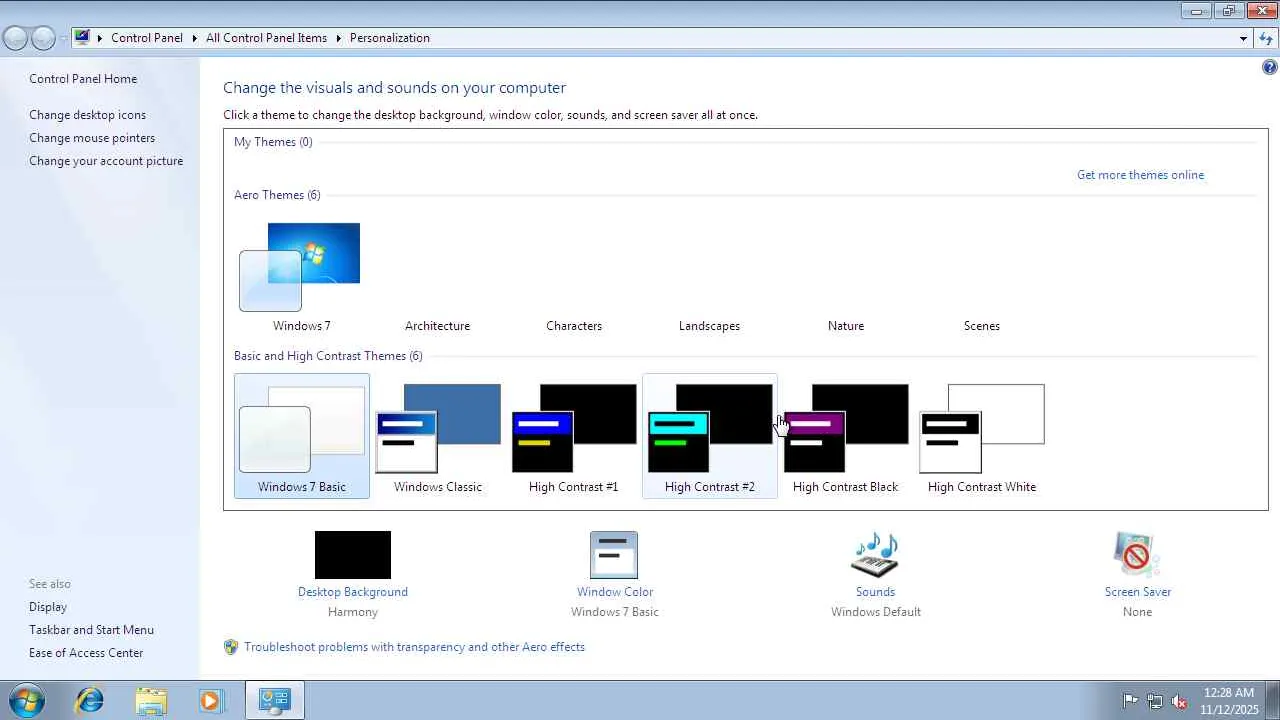Refresh the Personalization page from the address bar
The height and width of the screenshot is (720, 1280).
click(1266, 38)
